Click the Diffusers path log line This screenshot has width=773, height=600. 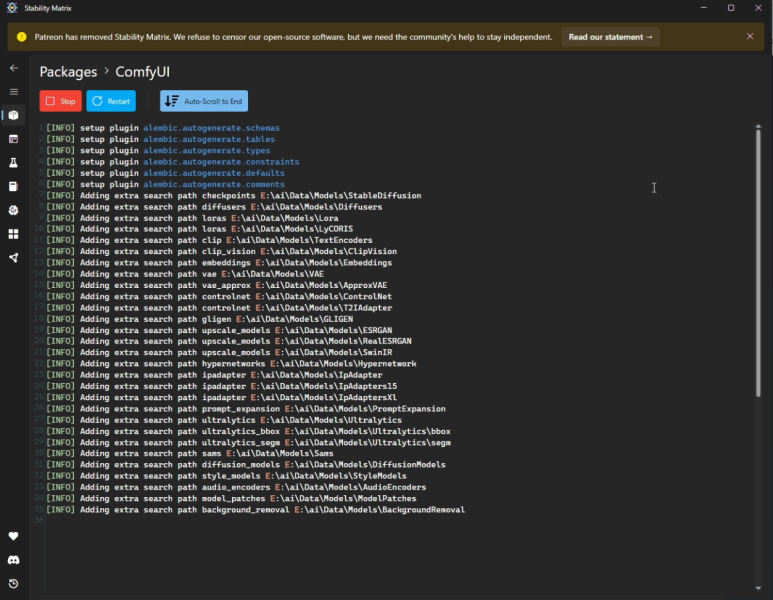click(x=214, y=207)
